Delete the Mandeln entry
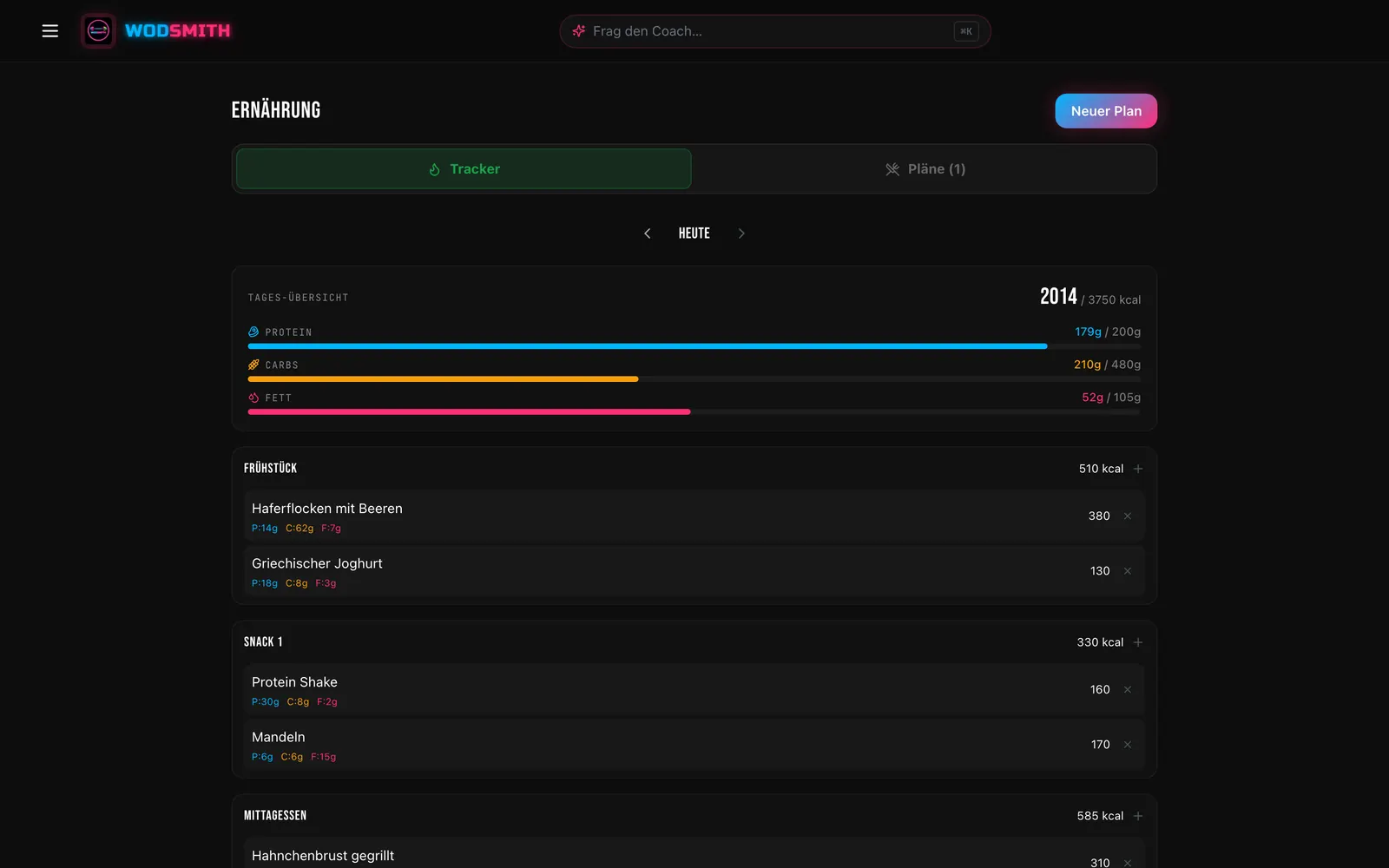Image resolution: width=1389 pixels, height=868 pixels. coord(1128,745)
